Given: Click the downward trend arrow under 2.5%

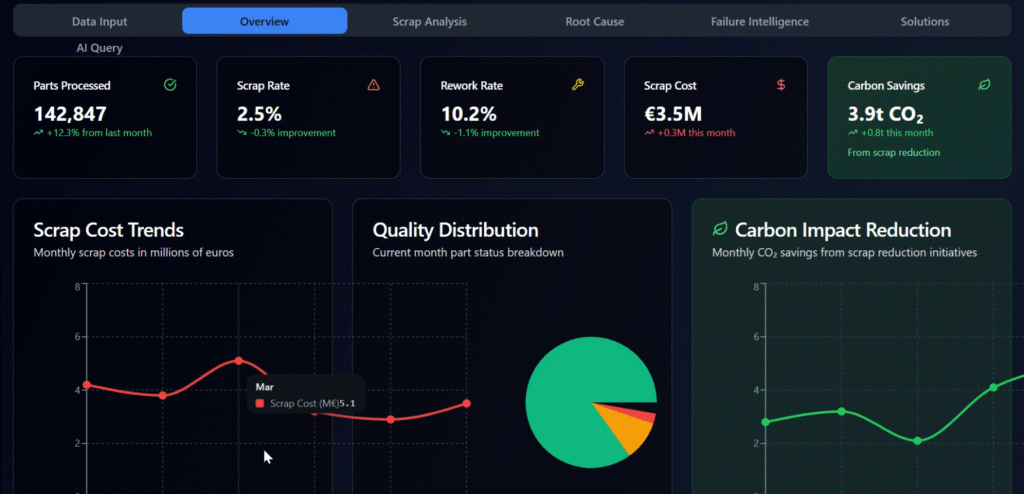Looking at the screenshot, I should pos(242,132).
